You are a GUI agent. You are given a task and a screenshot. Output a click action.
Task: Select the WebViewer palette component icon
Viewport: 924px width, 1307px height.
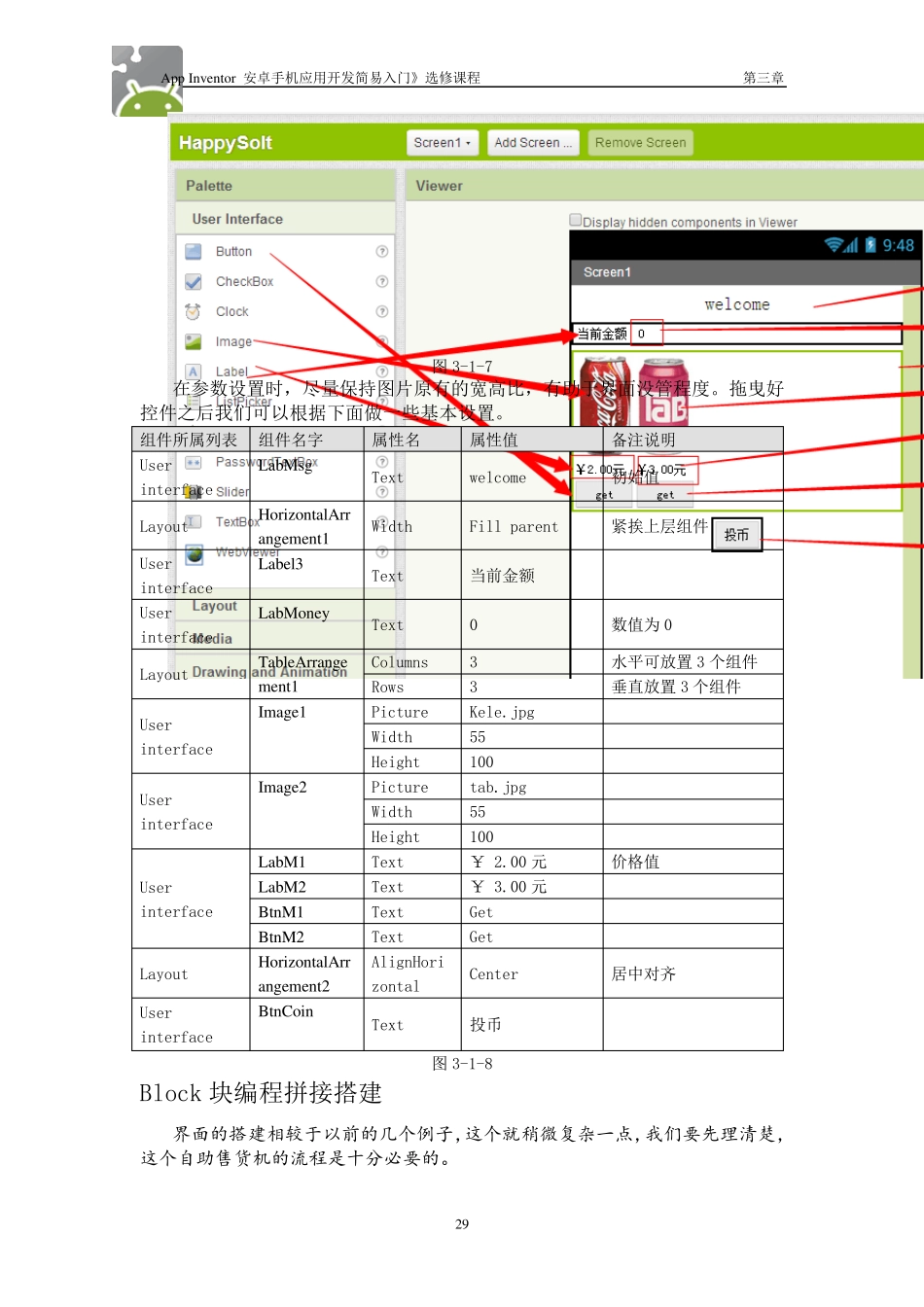[x=195, y=554]
